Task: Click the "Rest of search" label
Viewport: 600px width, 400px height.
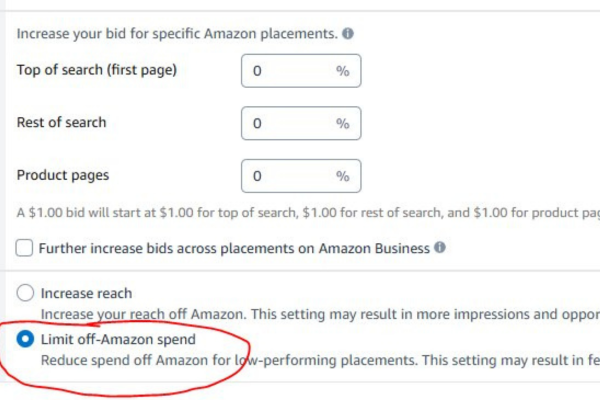Action: (61, 123)
